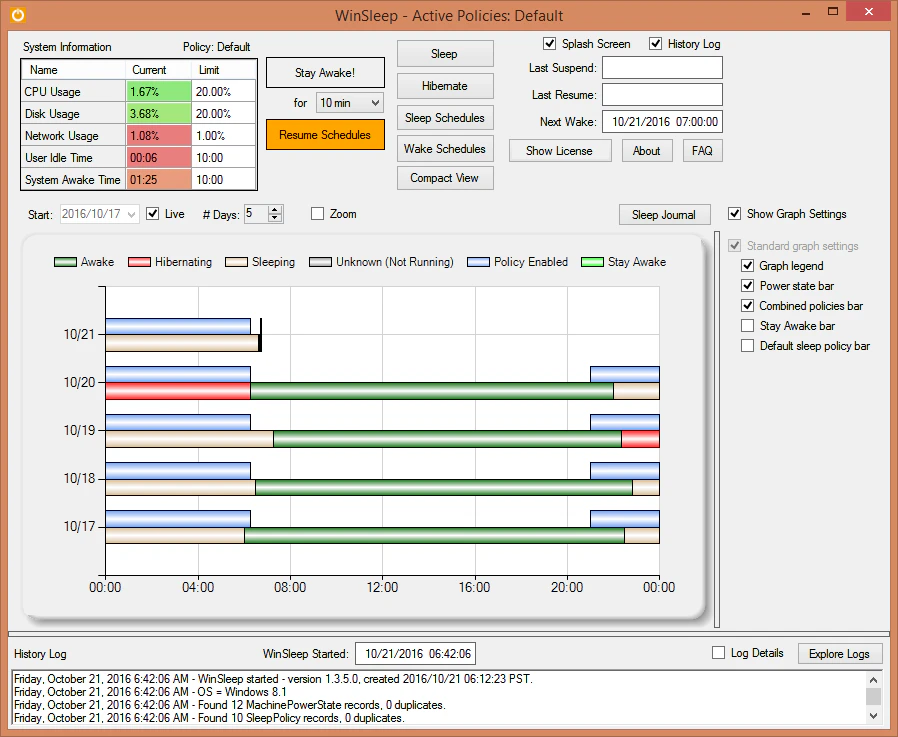The width and height of the screenshot is (898, 737).
Task: Open the stay awake duration dropdown
Action: [350, 103]
